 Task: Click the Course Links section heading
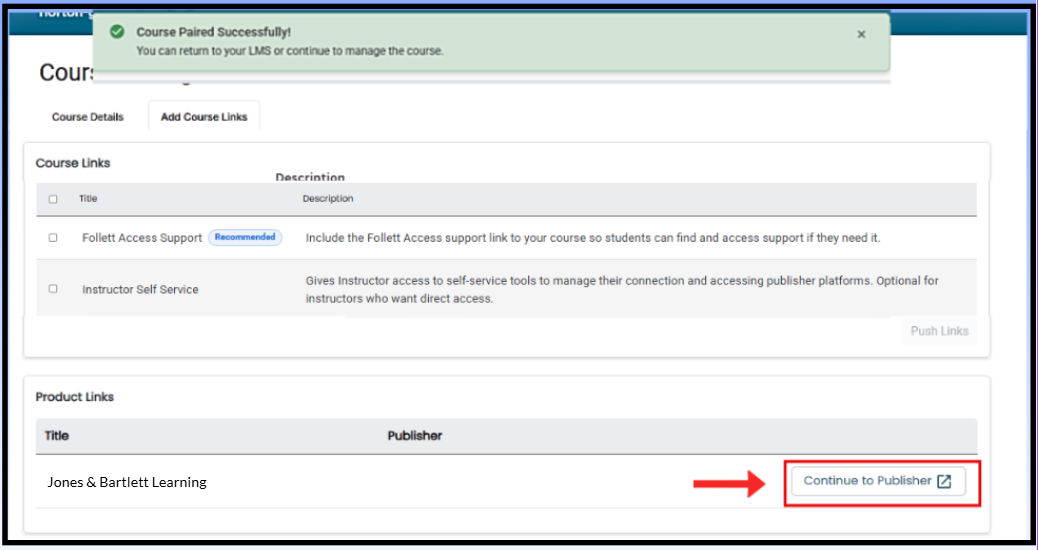pyautogui.click(x=73, y=163)
